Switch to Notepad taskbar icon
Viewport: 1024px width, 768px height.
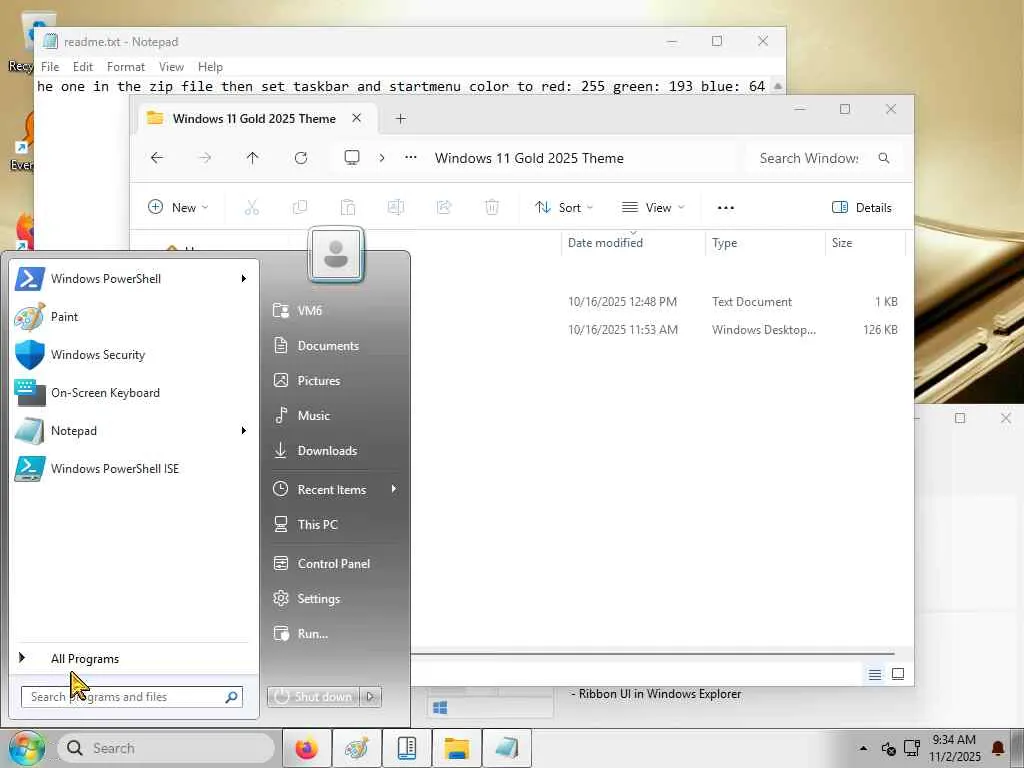506,748
